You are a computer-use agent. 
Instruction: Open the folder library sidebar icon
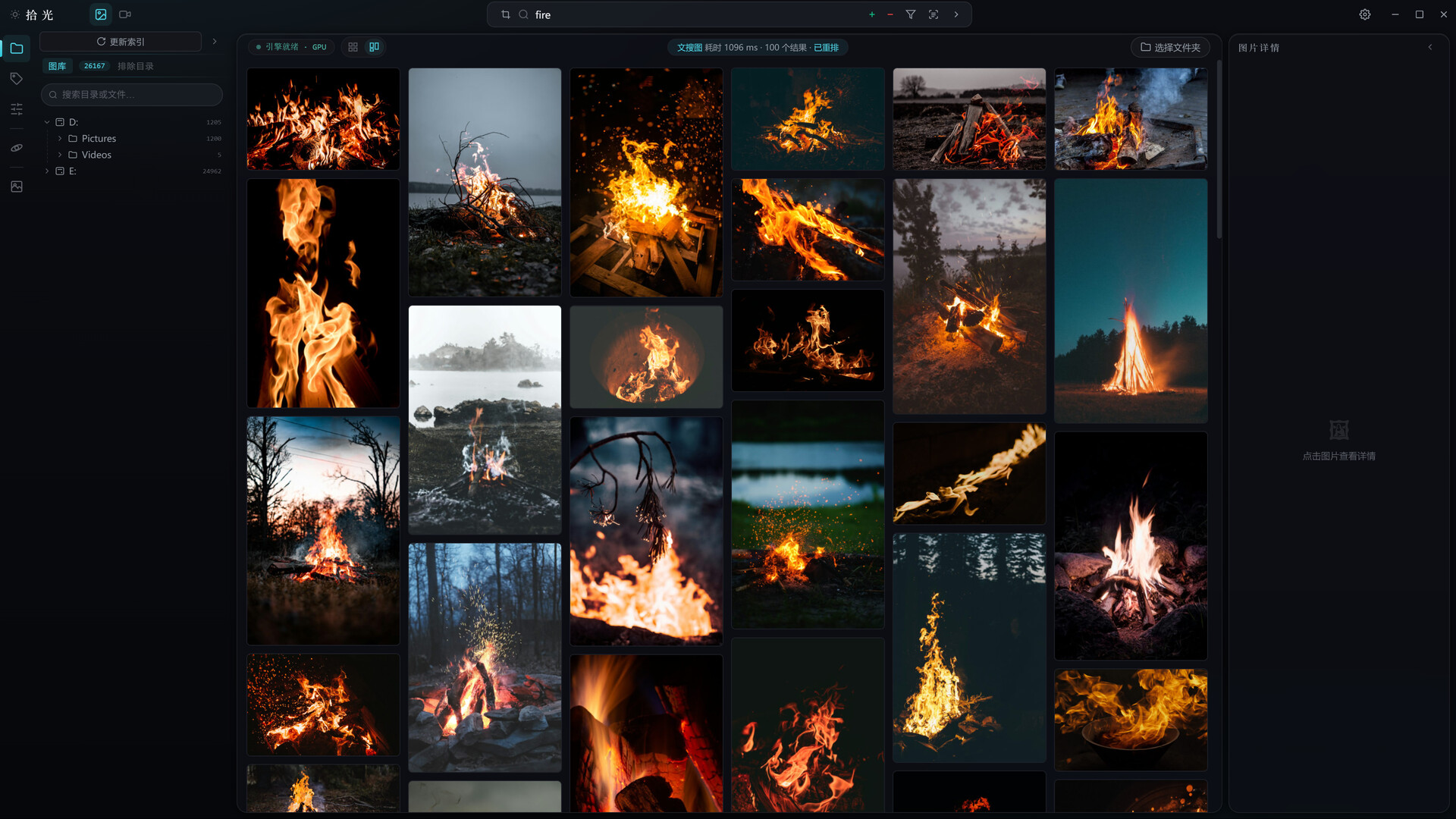point(17,49)
